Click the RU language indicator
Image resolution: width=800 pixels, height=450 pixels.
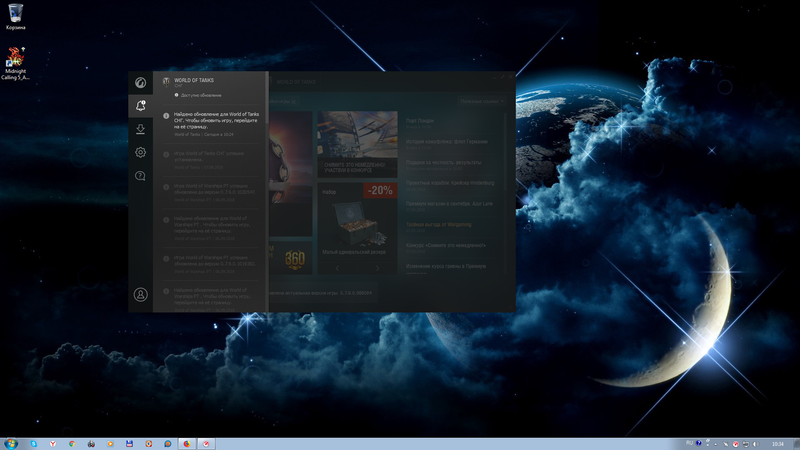pos(689,443)
